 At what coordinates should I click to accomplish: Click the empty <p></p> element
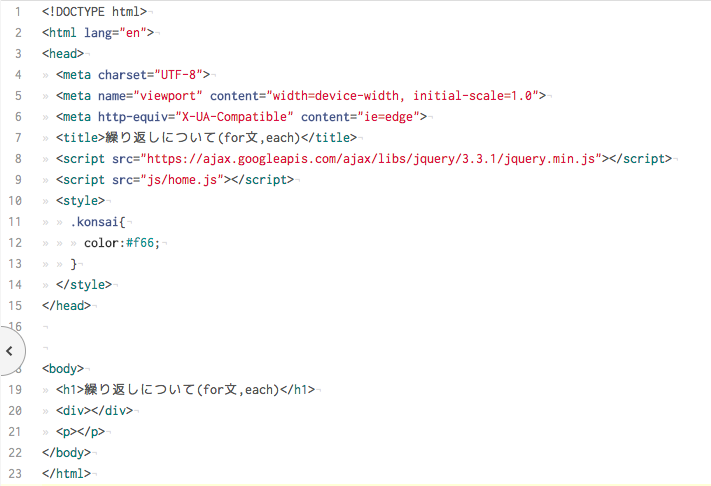click(80, 432)
